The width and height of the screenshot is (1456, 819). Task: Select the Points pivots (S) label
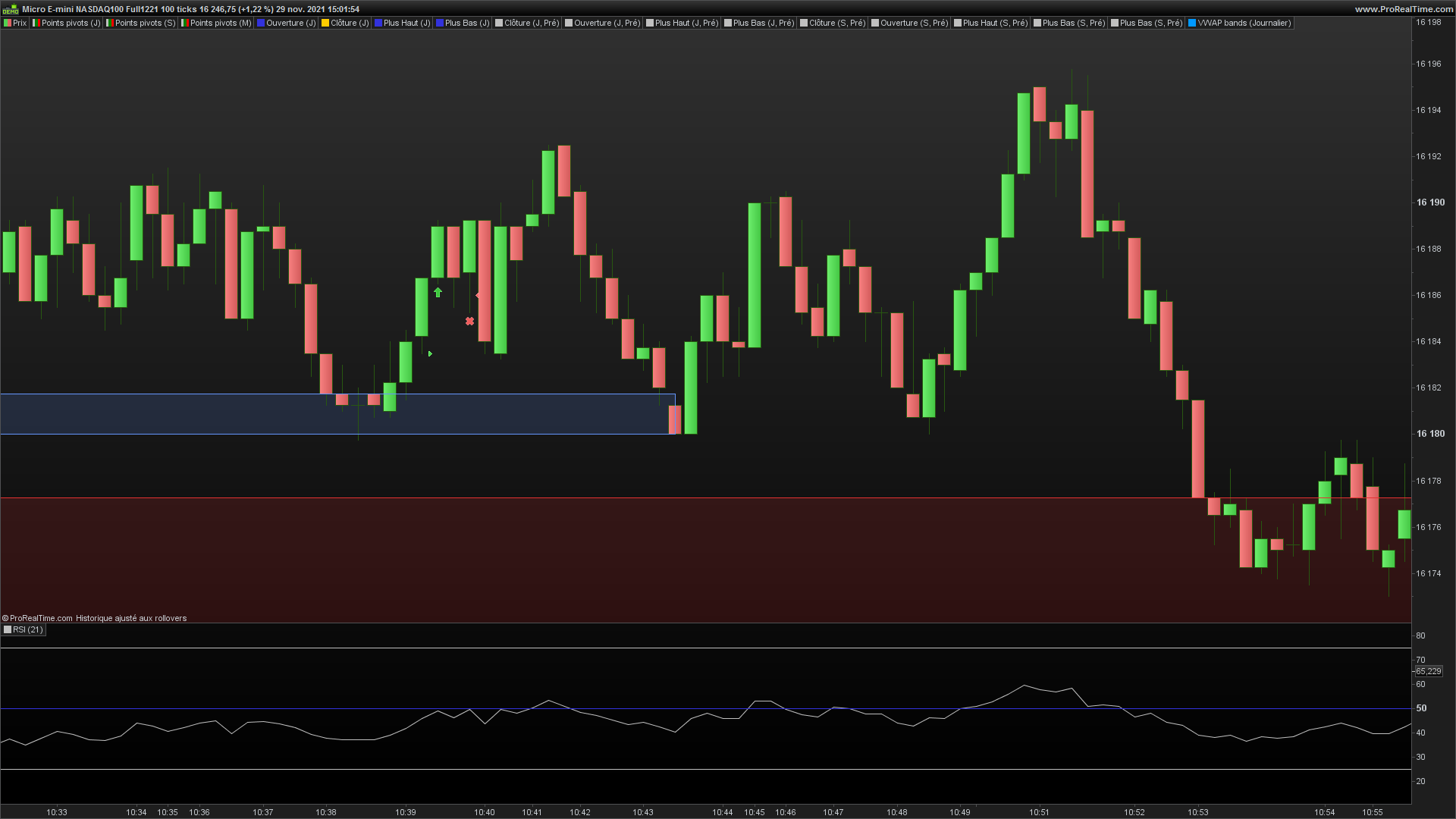point(145,24)
